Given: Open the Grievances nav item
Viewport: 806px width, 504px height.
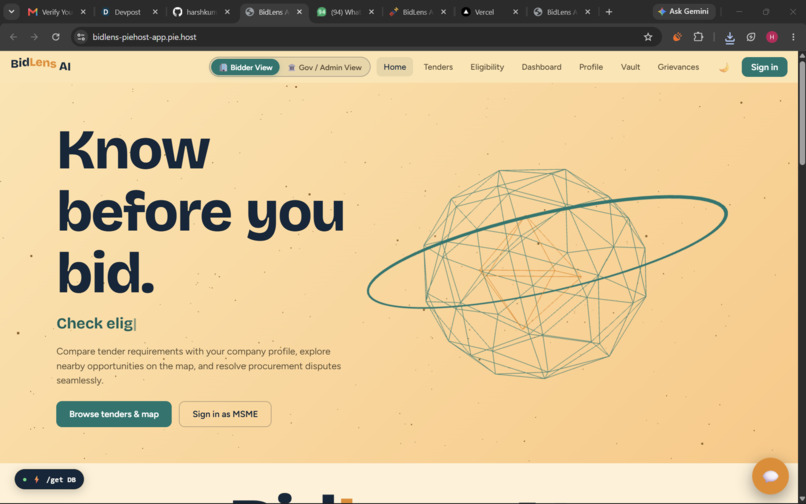Looking at the screenshot, I should pos(678,67).
